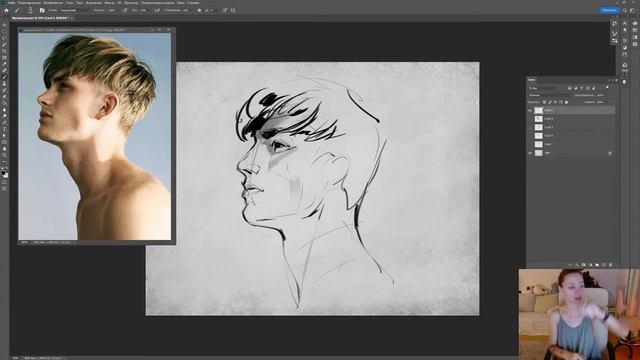Toggle lock transparent pixels
The width and height of the screenshot is (640, 360).
[x=544, y=102]
